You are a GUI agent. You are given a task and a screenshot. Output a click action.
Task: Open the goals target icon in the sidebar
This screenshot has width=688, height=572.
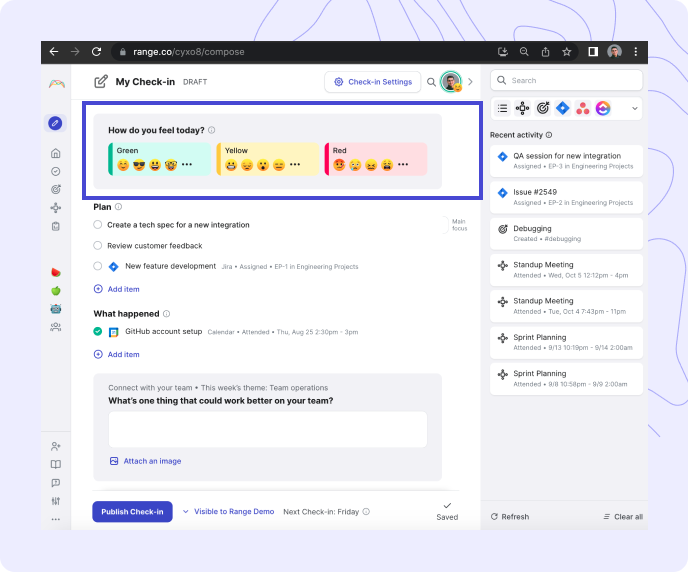(x=56, y=189)
